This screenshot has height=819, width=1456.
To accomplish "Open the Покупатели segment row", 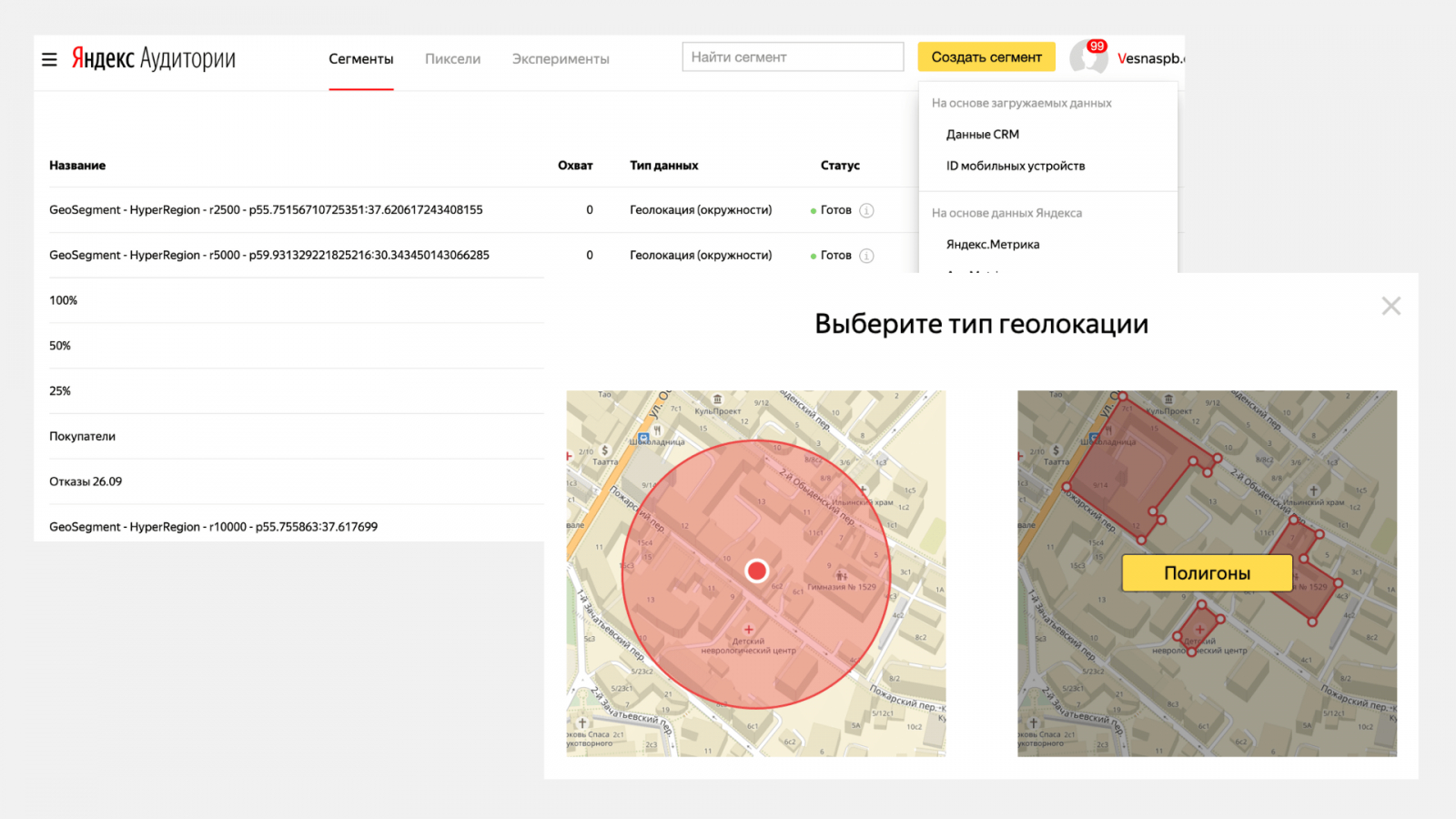I will pos(82,437).
